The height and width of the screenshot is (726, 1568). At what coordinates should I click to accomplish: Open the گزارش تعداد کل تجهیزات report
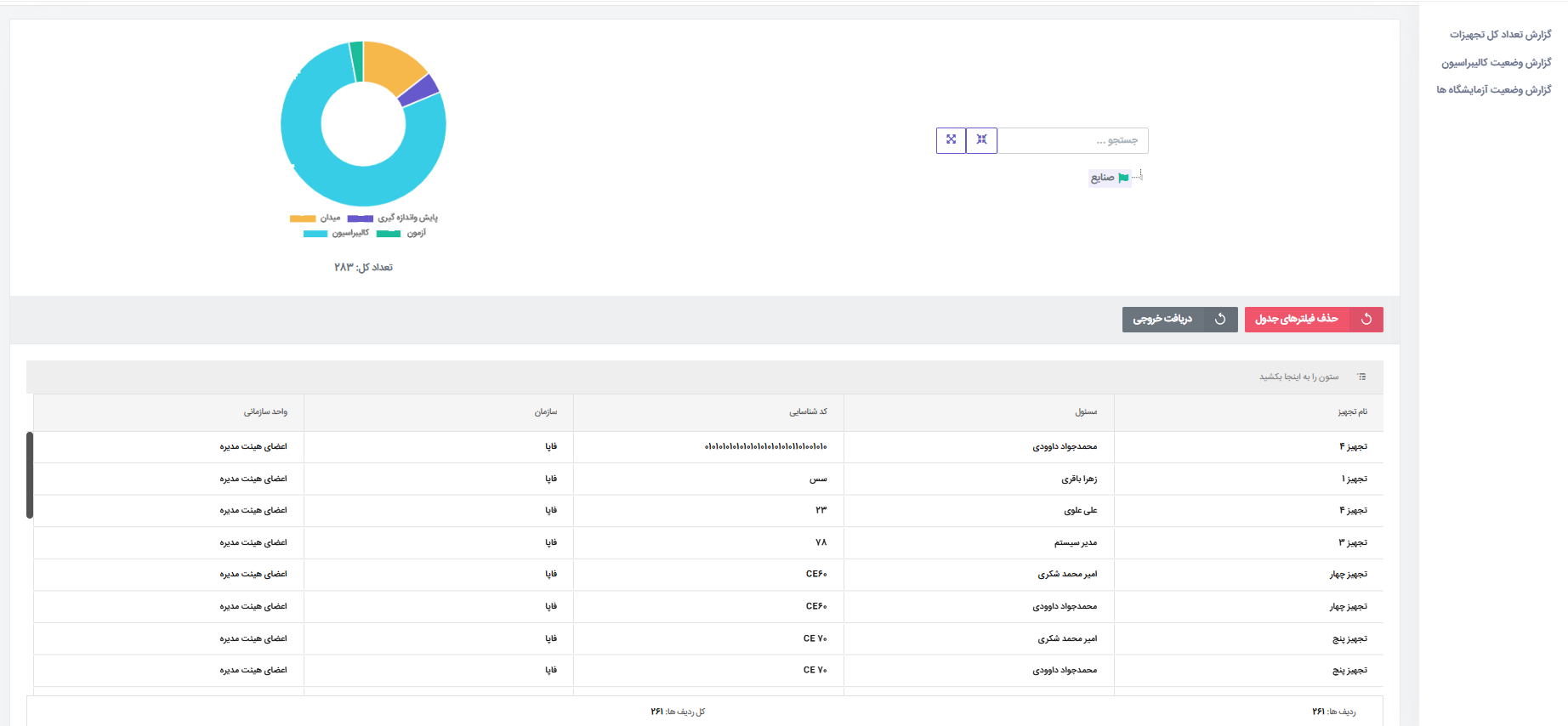tap(1500, 35)
